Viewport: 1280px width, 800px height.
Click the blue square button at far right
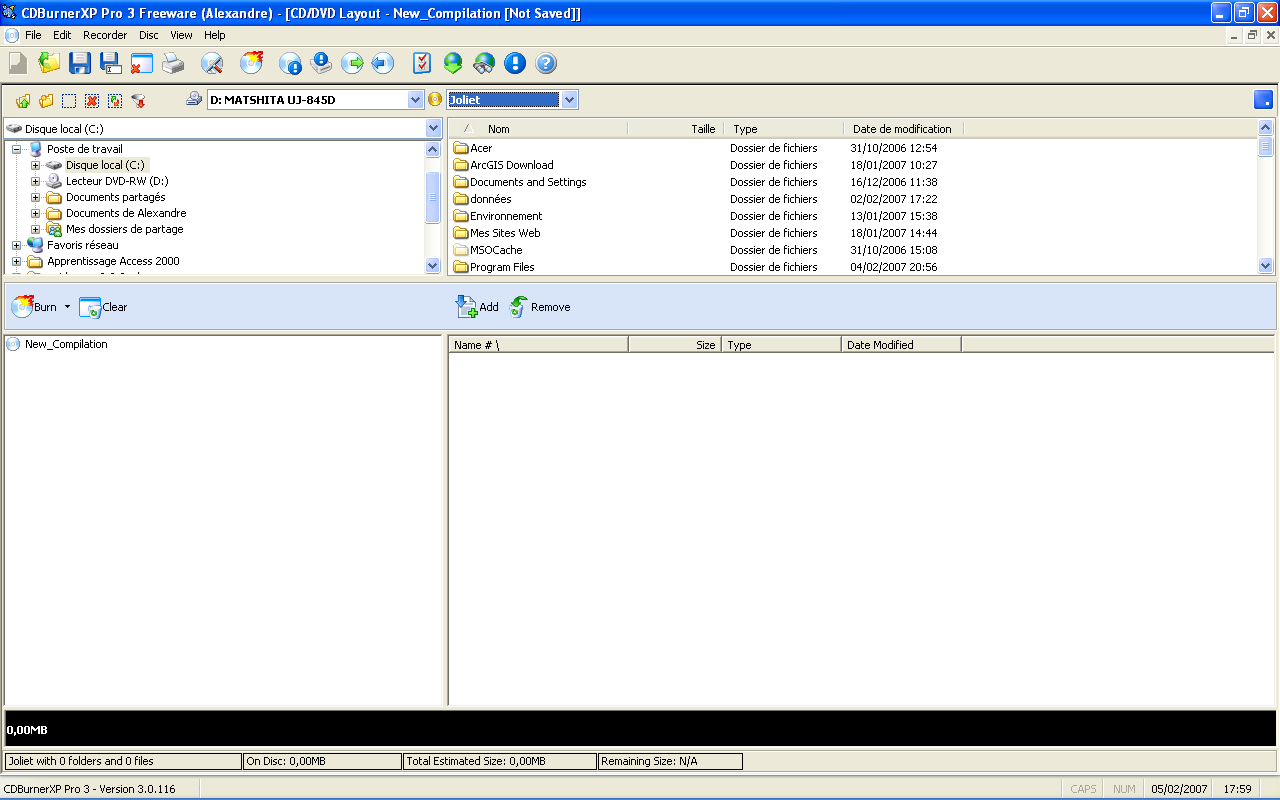click(x=1263, y=99)
